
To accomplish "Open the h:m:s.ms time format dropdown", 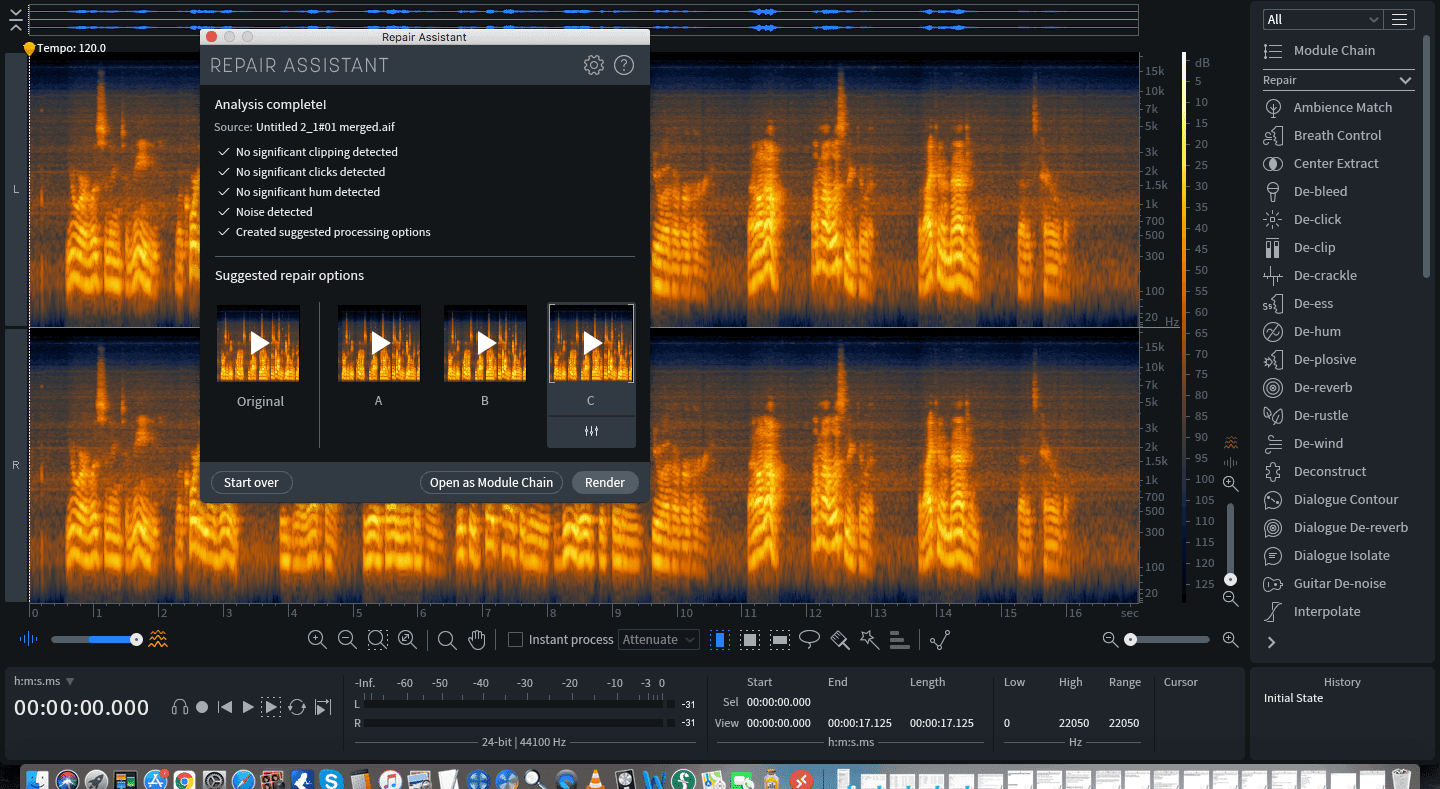I will coord(44,681).
